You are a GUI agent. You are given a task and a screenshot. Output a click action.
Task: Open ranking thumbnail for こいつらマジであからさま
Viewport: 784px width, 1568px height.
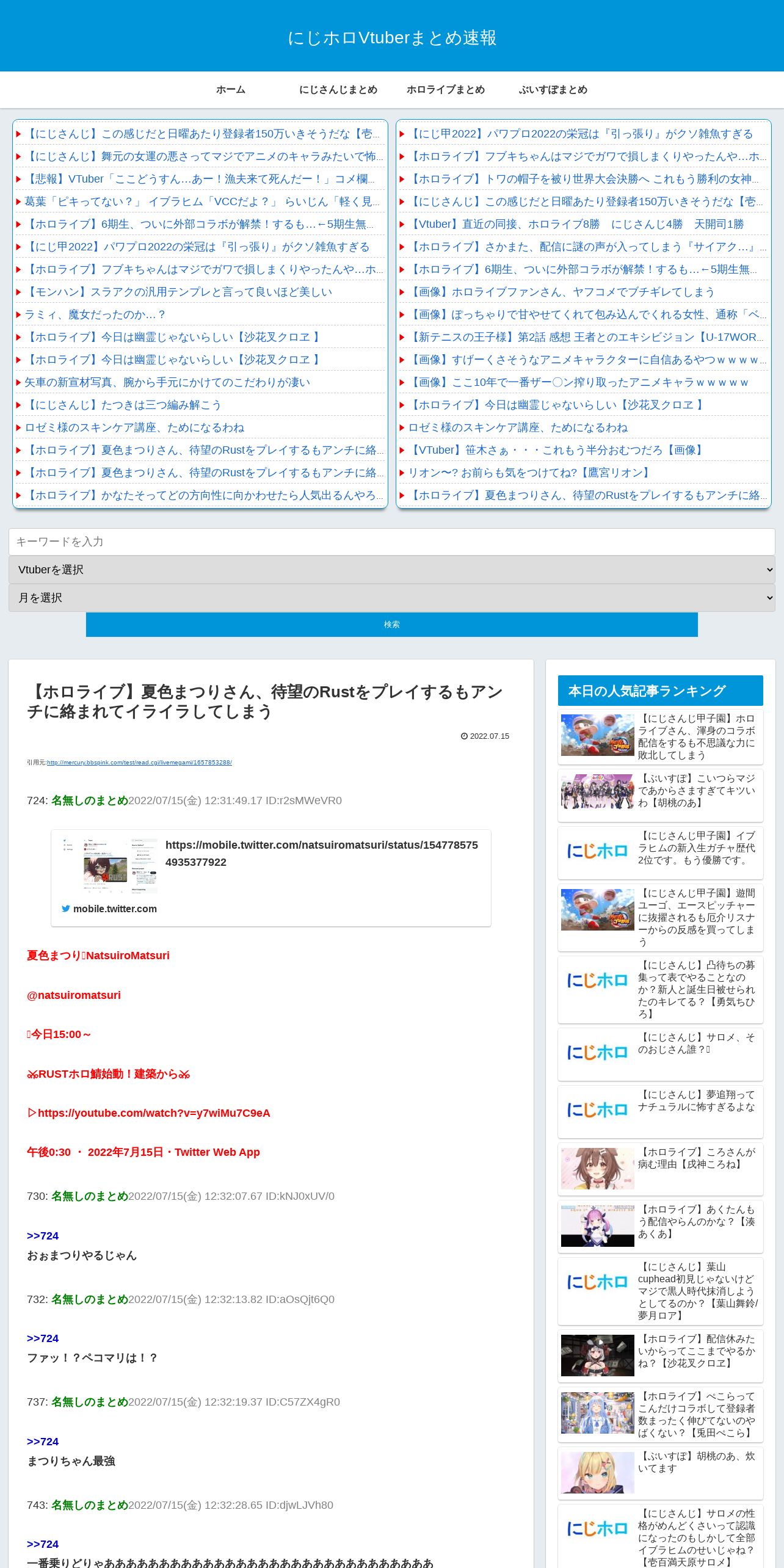(597, 791)
